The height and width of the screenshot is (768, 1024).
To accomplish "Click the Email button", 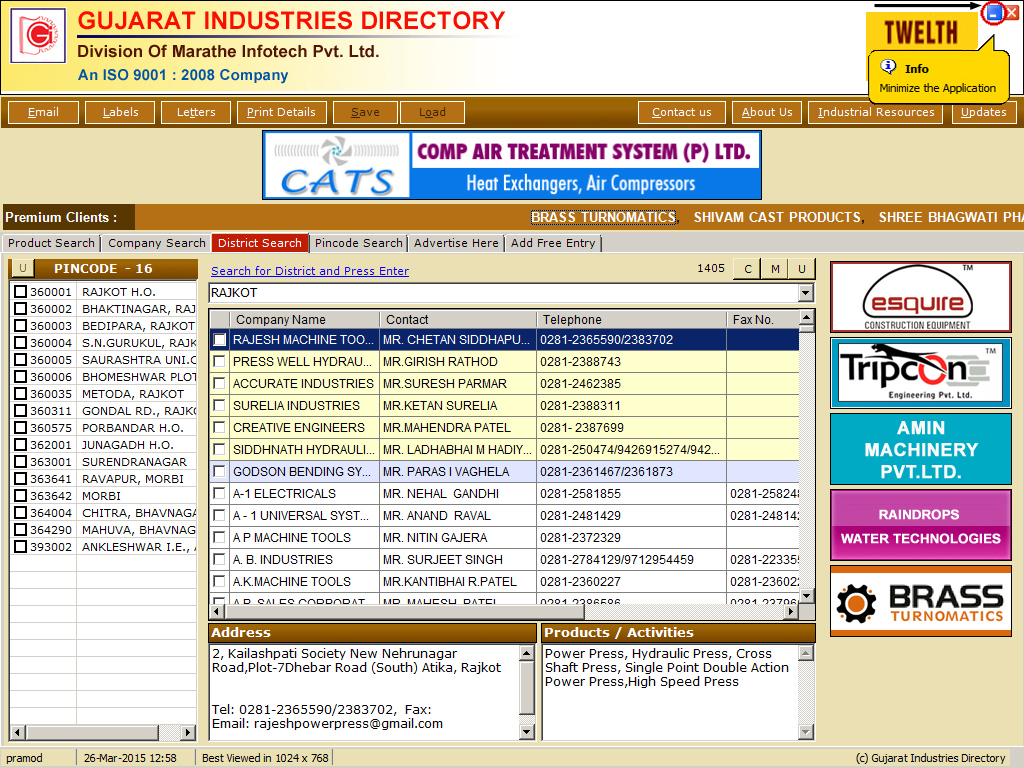I will 43,112.
